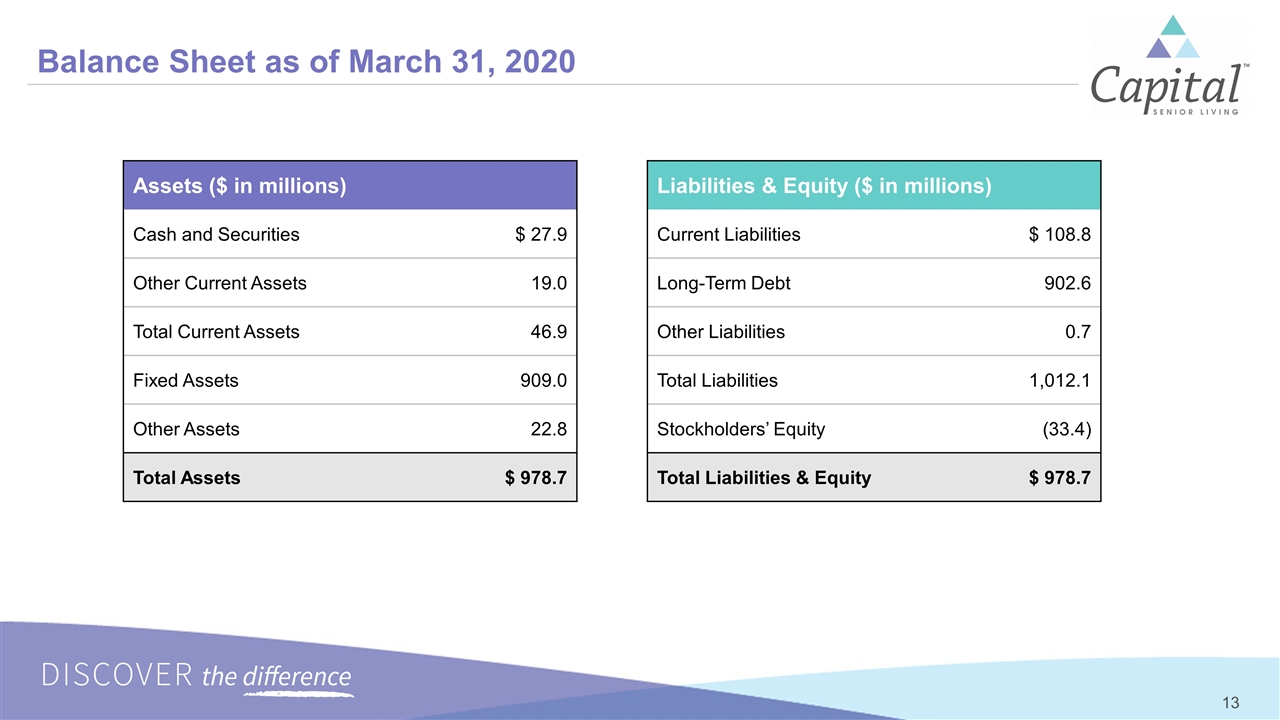The width and height of the screenshot is (1280, 720).
Task: Click the 19.0 value
Action: [549, 283]
